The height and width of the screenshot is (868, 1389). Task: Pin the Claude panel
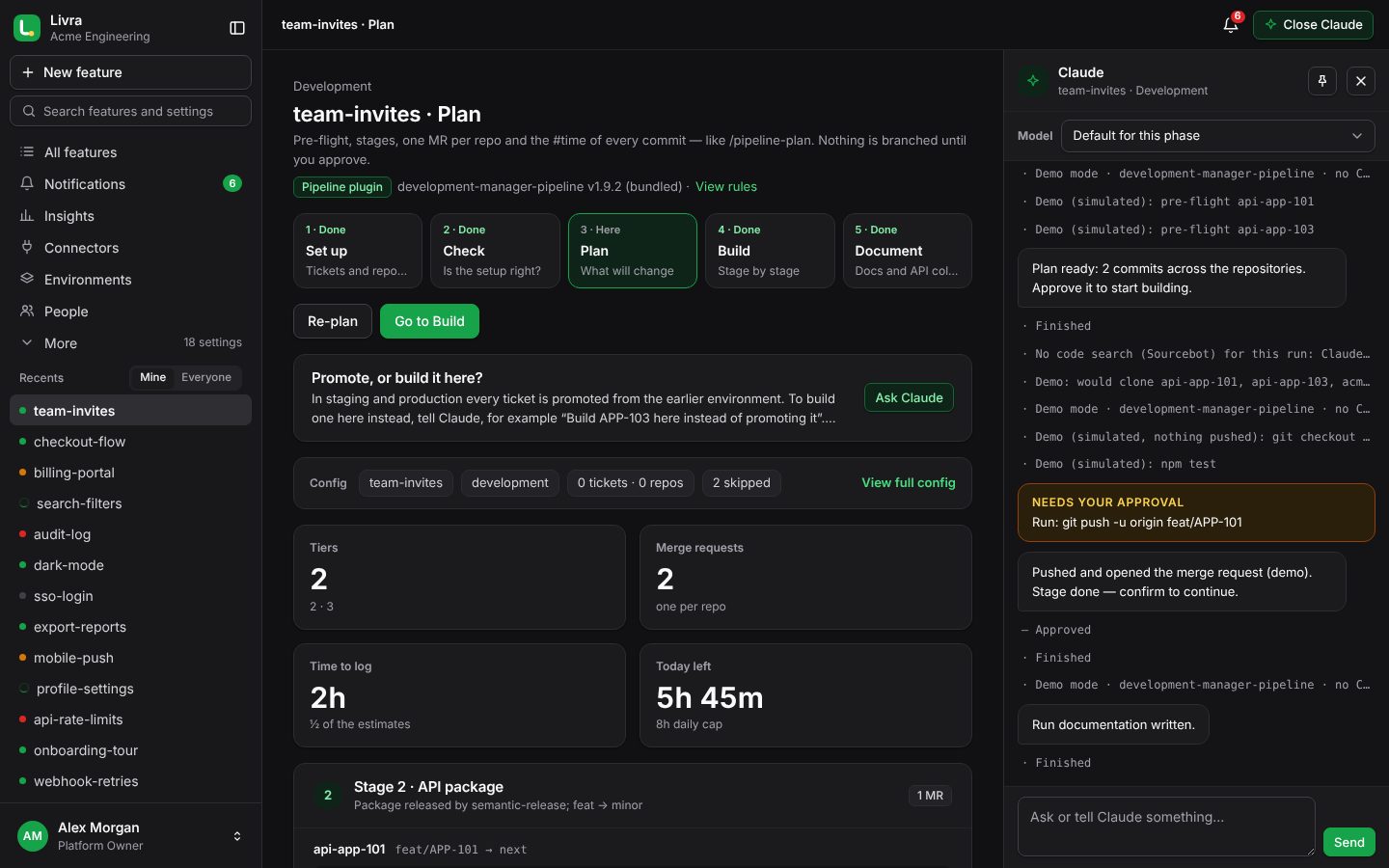click(1322, 81)
